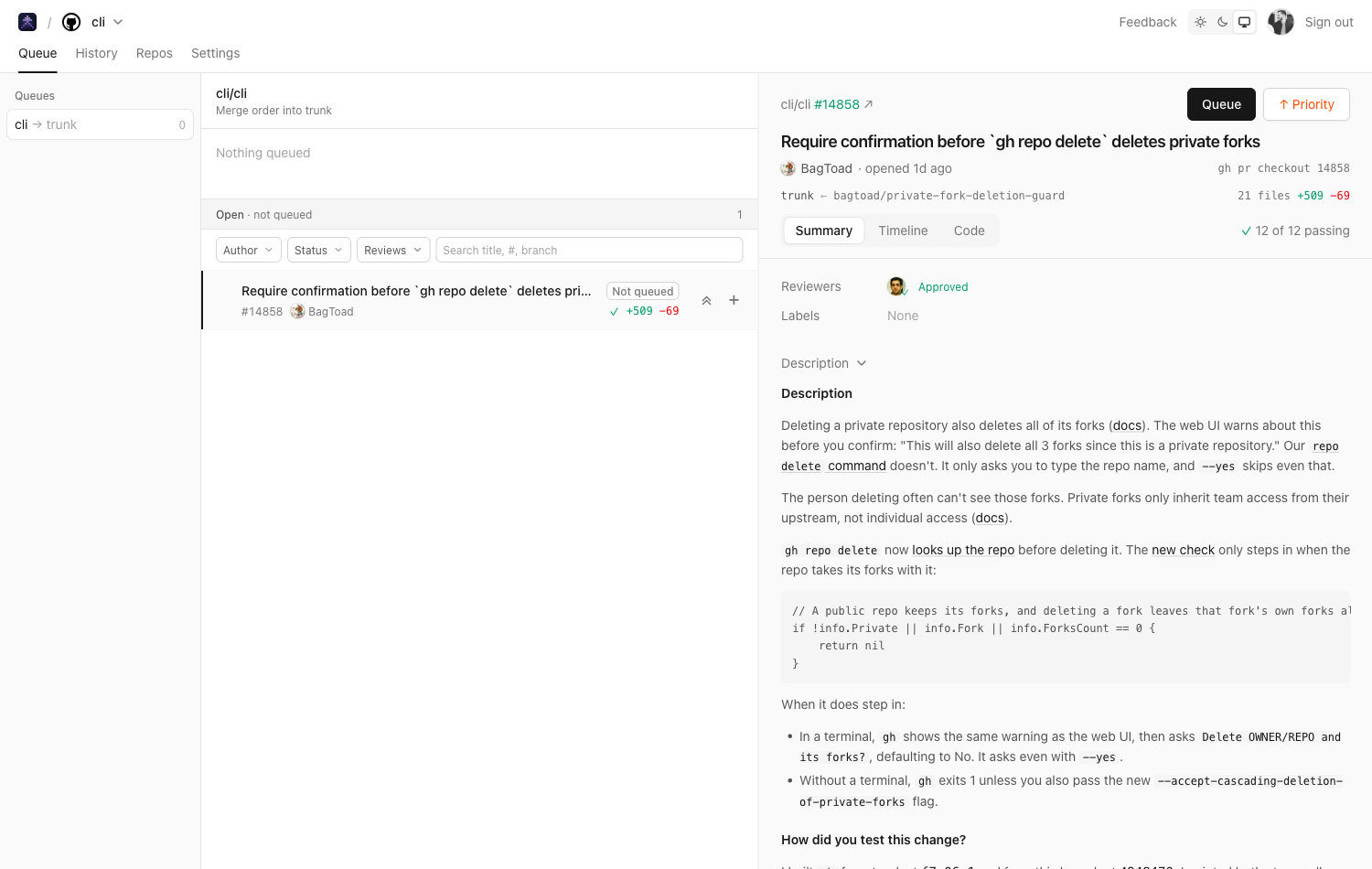Screen dimensions: 1372x869
Task: Click the green check icon in PR row
Action: pyautogui.click(x=614, y=311)
